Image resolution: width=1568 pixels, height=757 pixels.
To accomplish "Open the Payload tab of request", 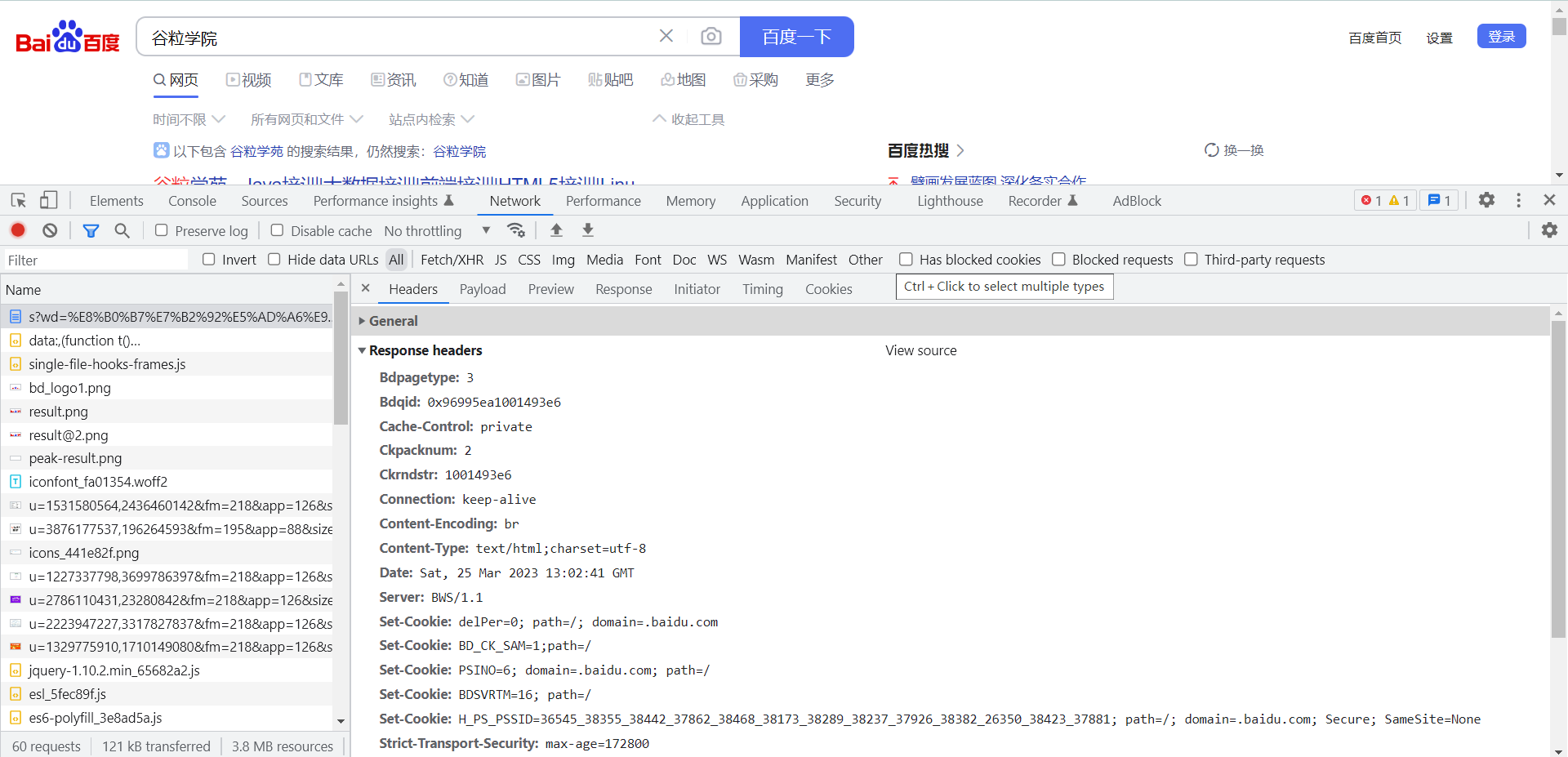I will point(483,289).
